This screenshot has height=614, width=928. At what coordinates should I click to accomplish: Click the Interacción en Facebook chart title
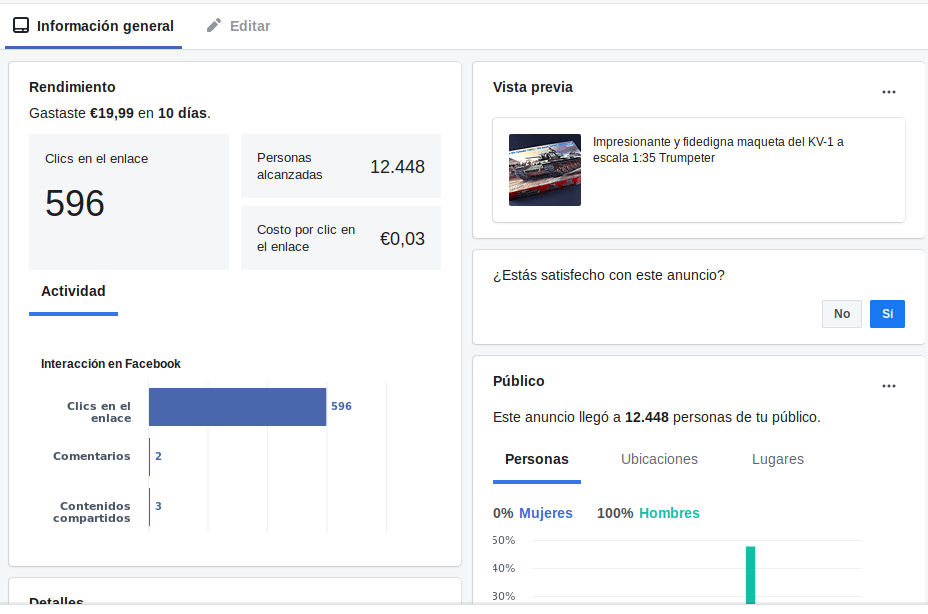(x=111, y=364)
